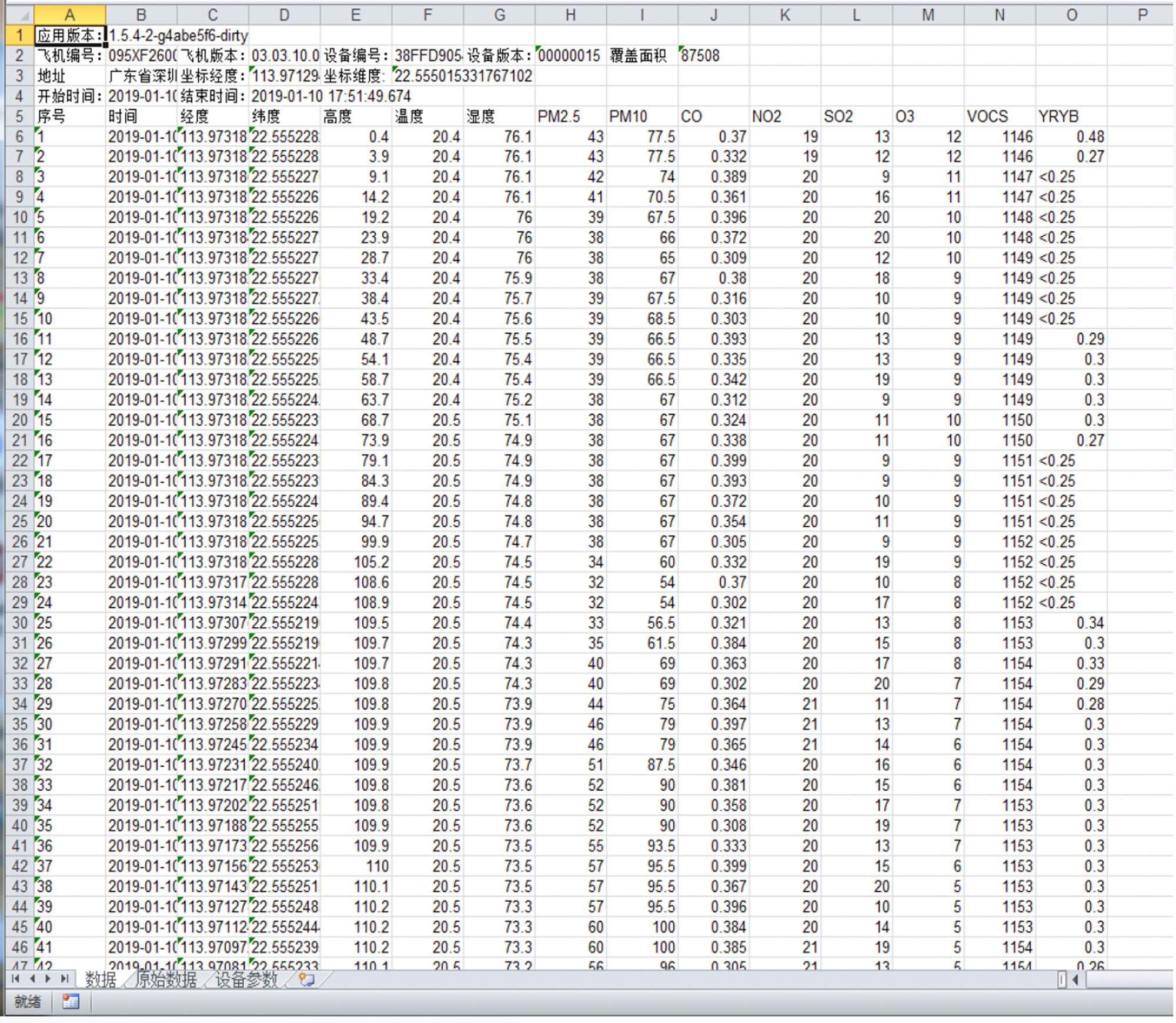This screenshot has height=1023, width=1176.
Task: Click the next sheet navigation arrow
Action: pyautogui.click(x=48, y=979)
